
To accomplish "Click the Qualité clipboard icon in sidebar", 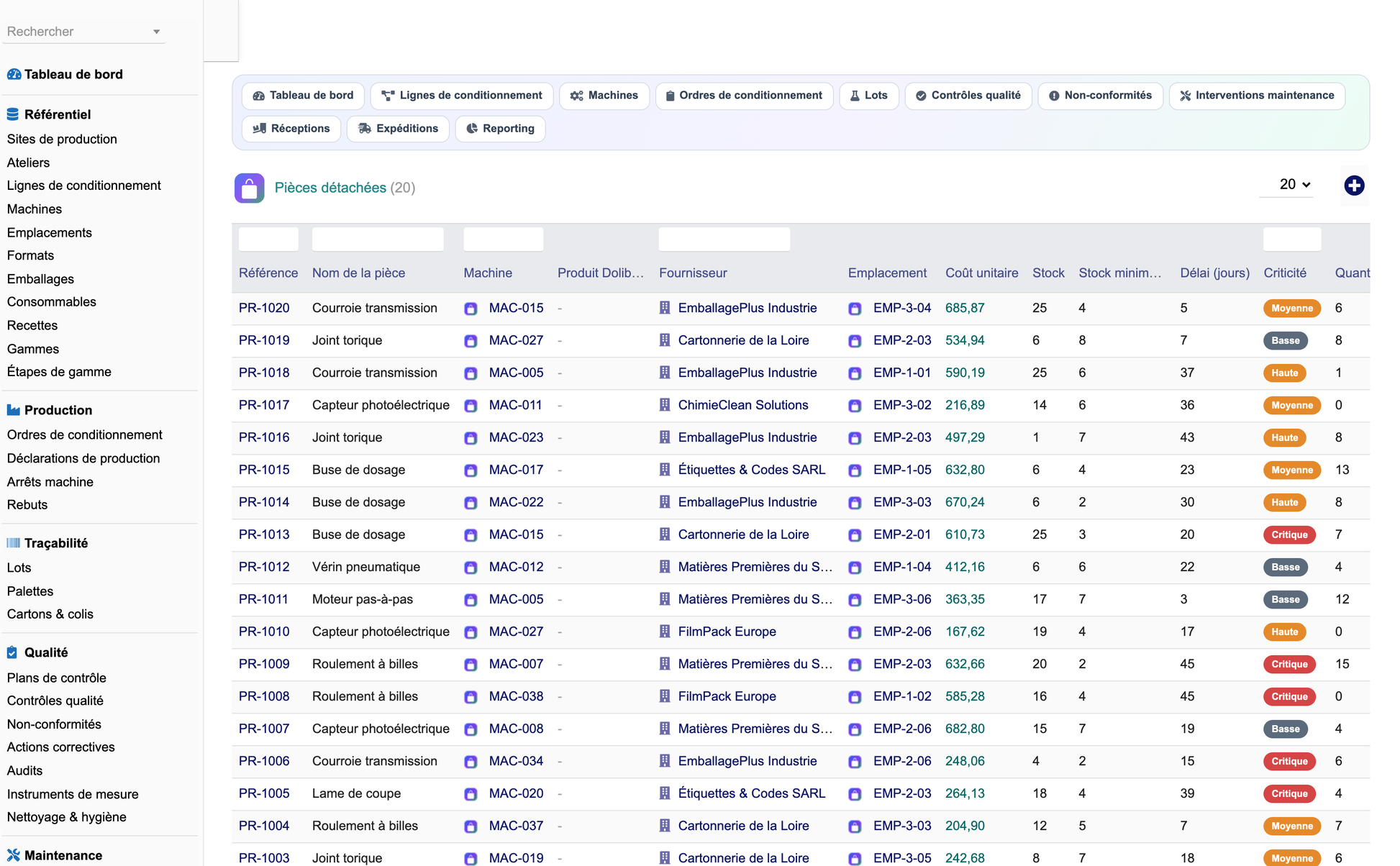I will pos(12,652).
